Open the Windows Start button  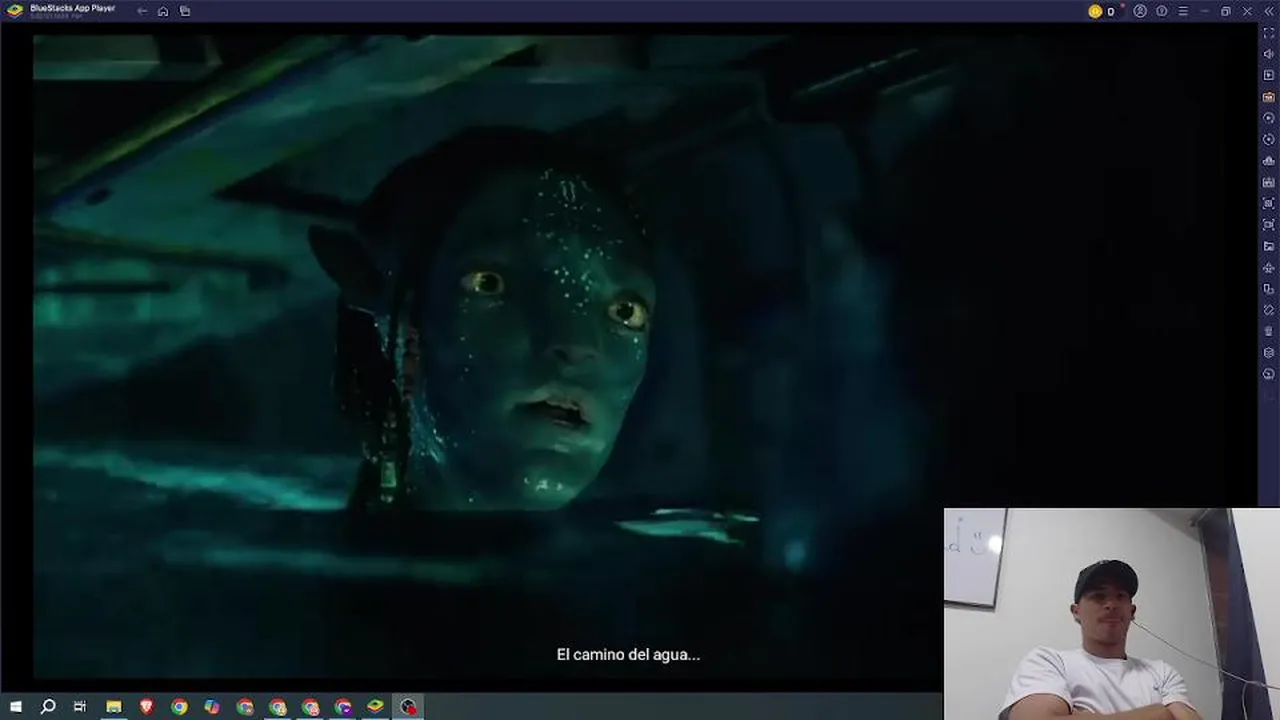point(16,707)
